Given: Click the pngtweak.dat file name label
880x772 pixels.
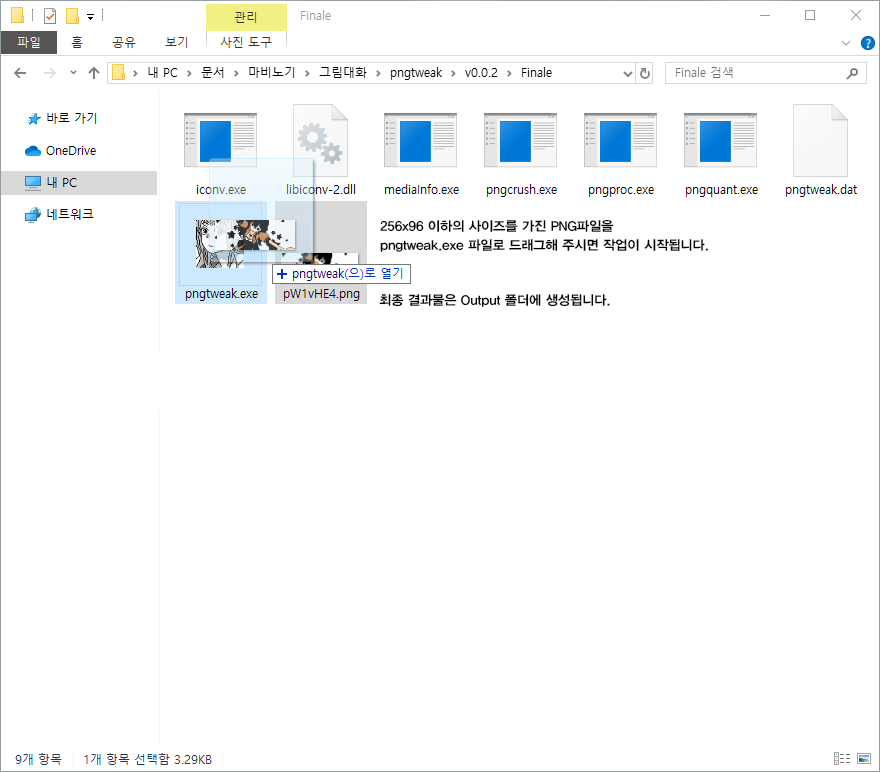Looking at the screenshot, I should coord(821,190).
